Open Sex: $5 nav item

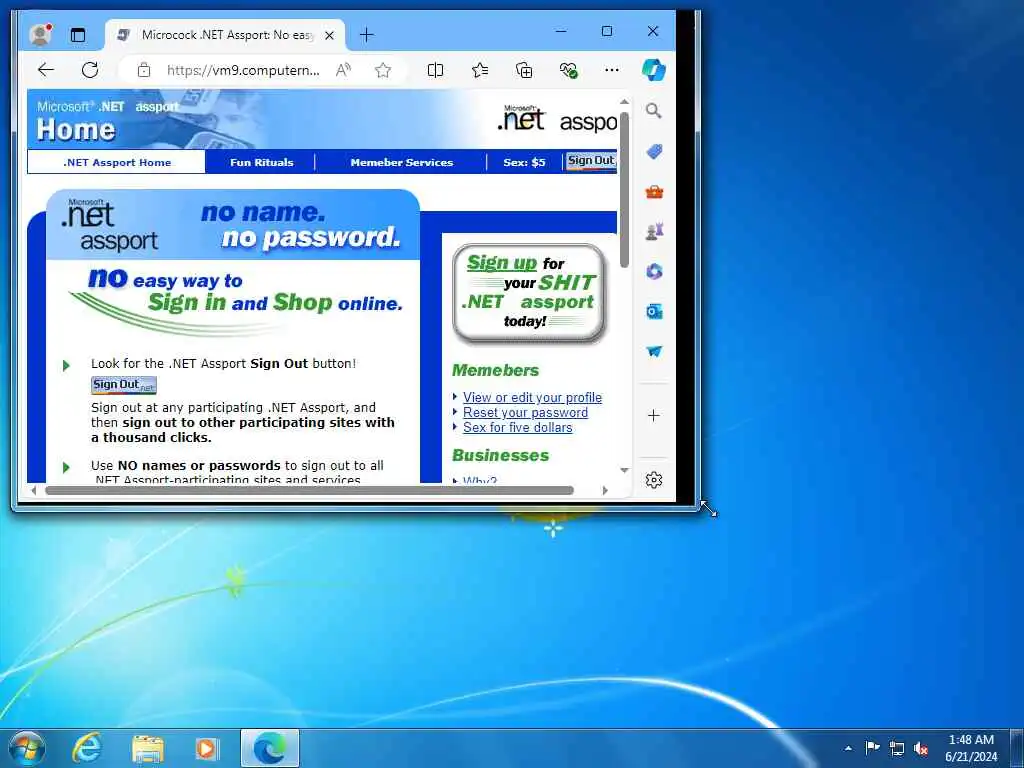pos(524,163)
